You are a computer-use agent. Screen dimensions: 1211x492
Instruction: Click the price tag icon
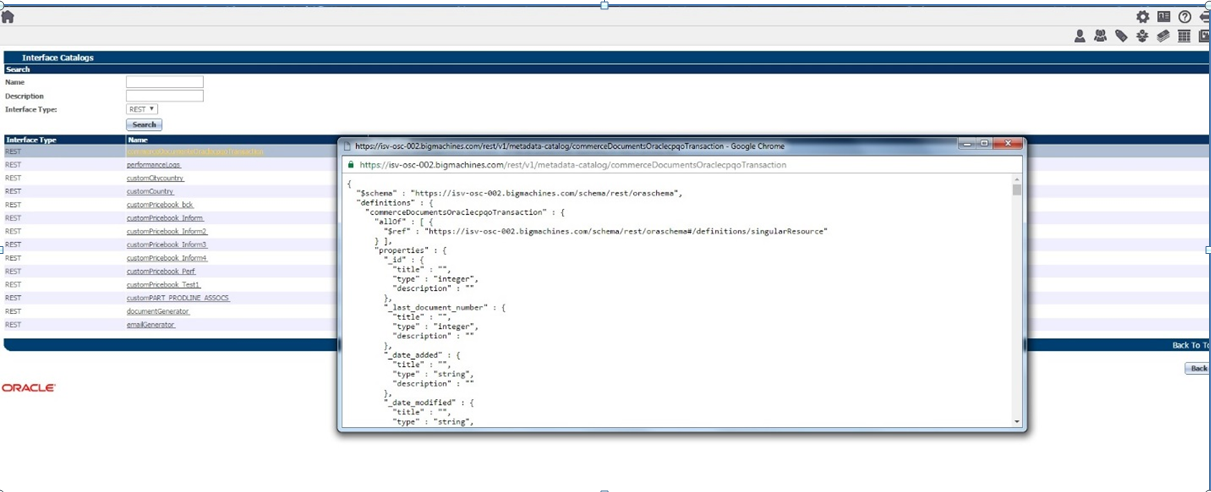coord(1122,36)
